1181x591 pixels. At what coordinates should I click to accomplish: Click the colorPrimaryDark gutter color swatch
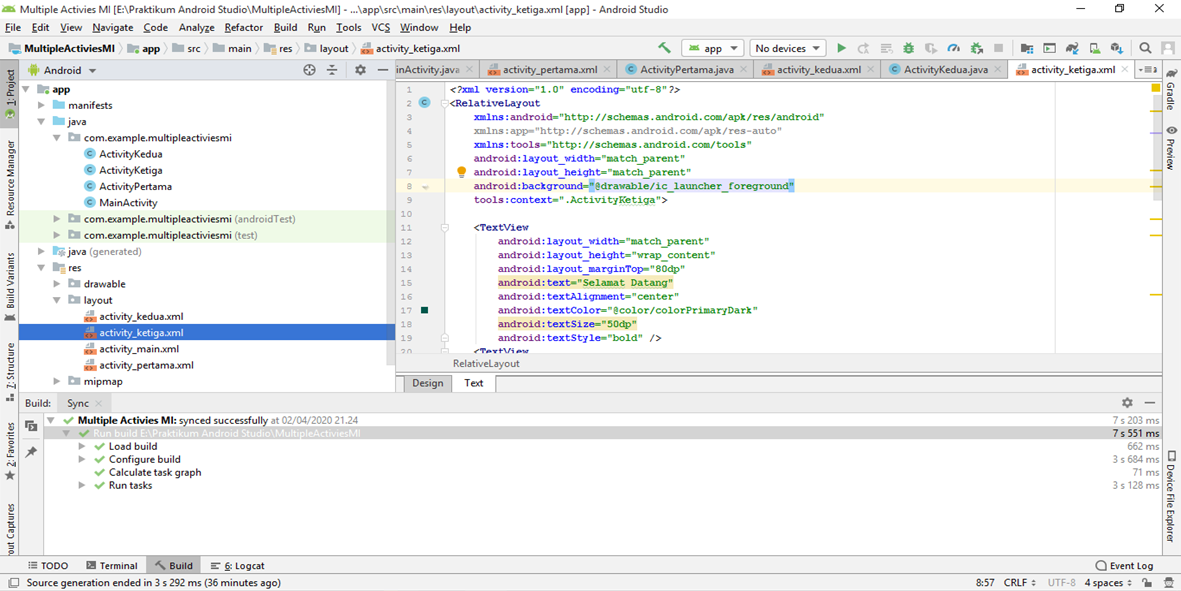click(x=424, y=310)
